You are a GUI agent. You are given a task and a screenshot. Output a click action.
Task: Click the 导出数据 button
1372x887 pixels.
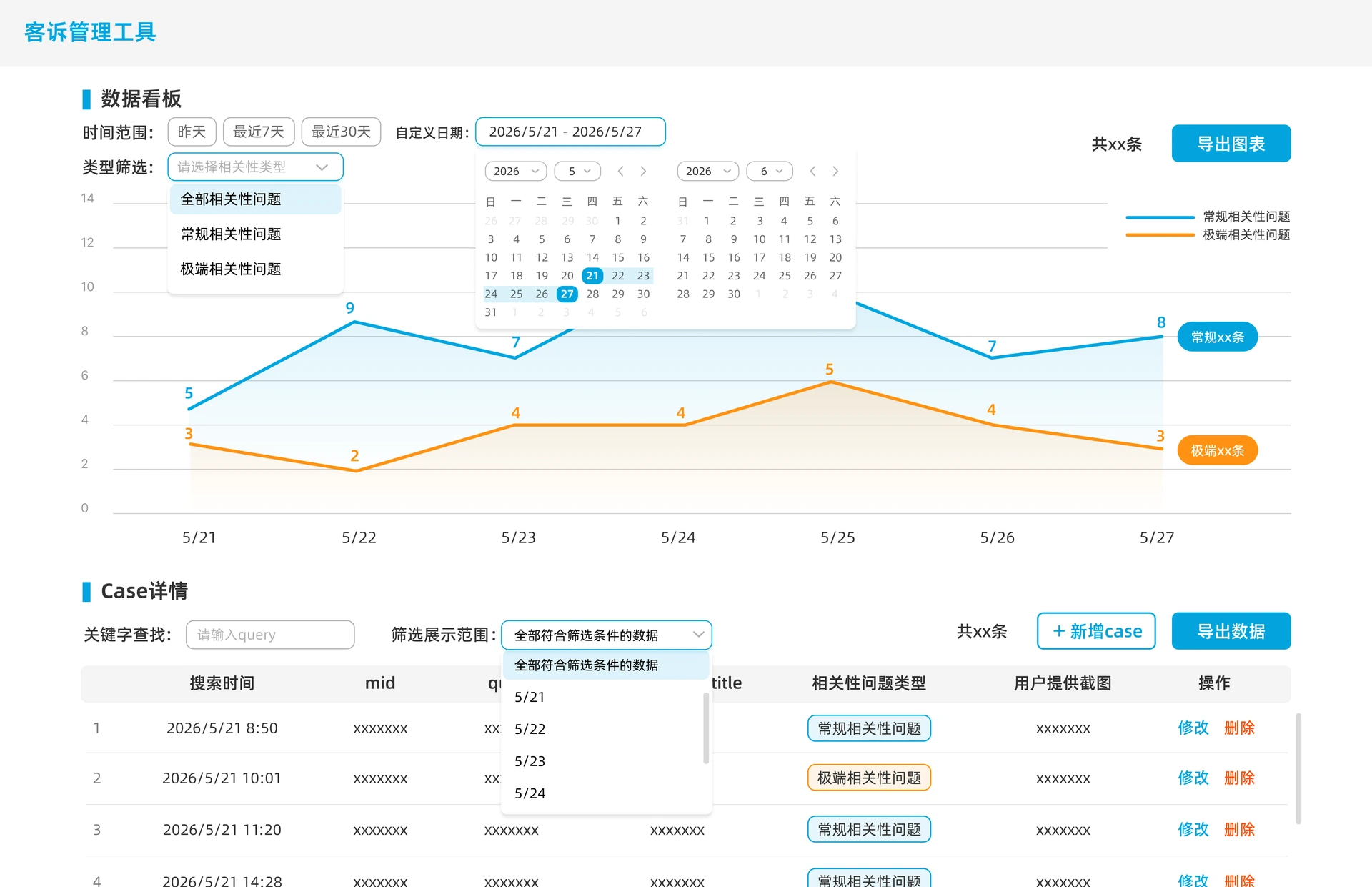[1231, 631]
